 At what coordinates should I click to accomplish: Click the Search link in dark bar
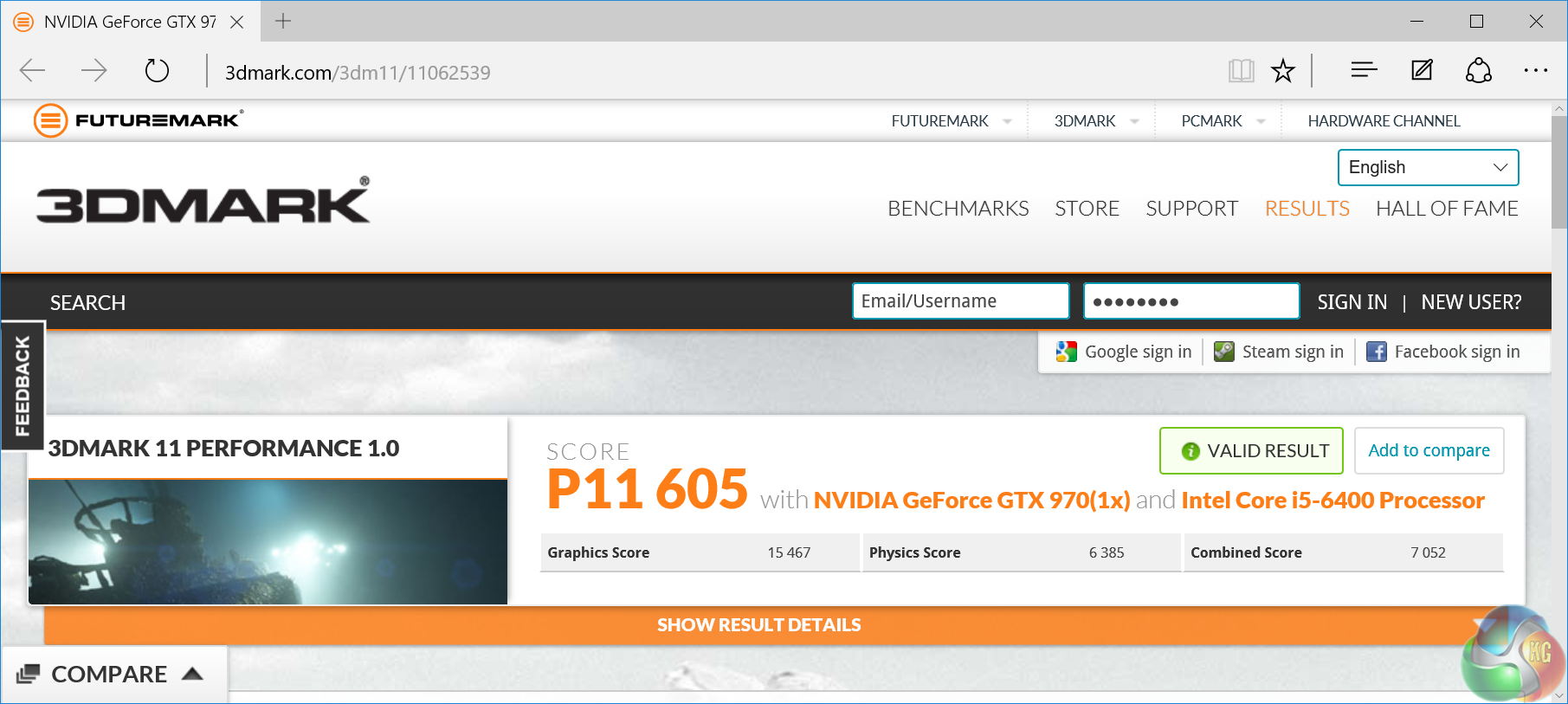(x=87, y=303)
